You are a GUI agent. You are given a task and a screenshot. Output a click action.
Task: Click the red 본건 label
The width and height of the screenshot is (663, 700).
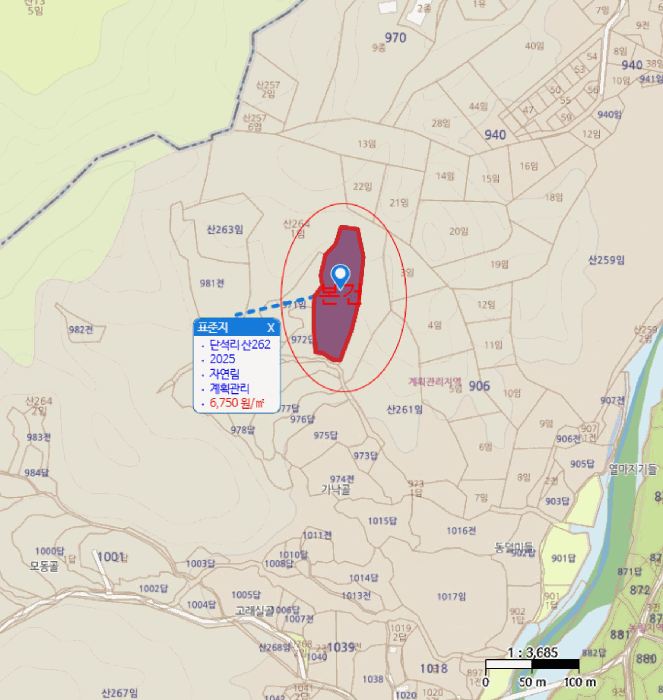coord(340,295)
